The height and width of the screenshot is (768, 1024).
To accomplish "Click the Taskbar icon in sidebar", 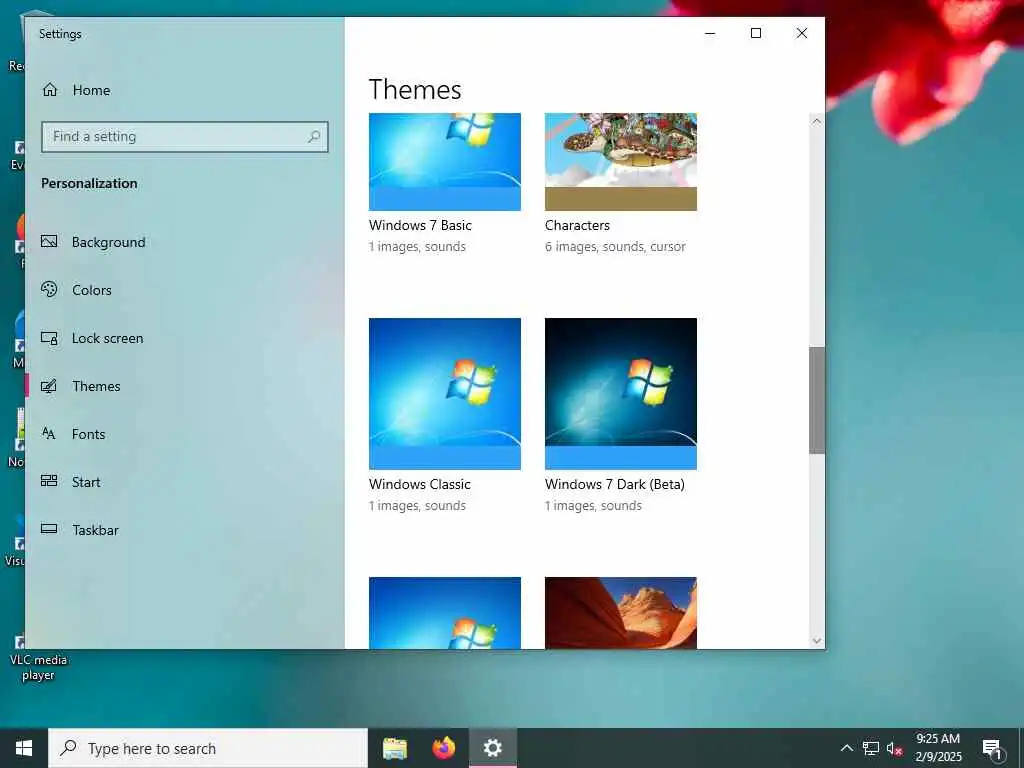I will coord(49,529).
